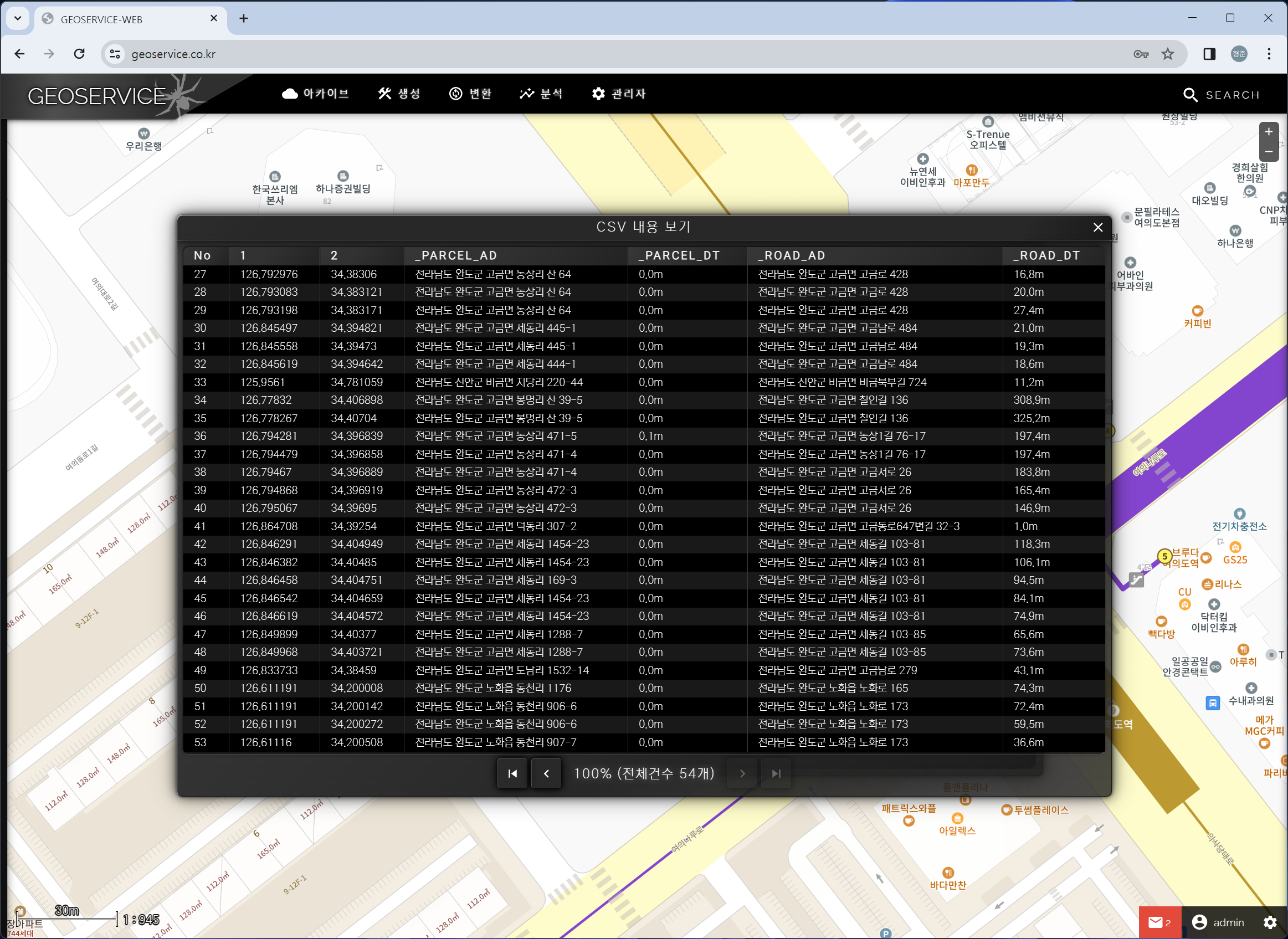Image resolution: width=1288 pixels, height=939 pixels.
Task: Click the 우리은행 map marker
Action: pos(144,134)
